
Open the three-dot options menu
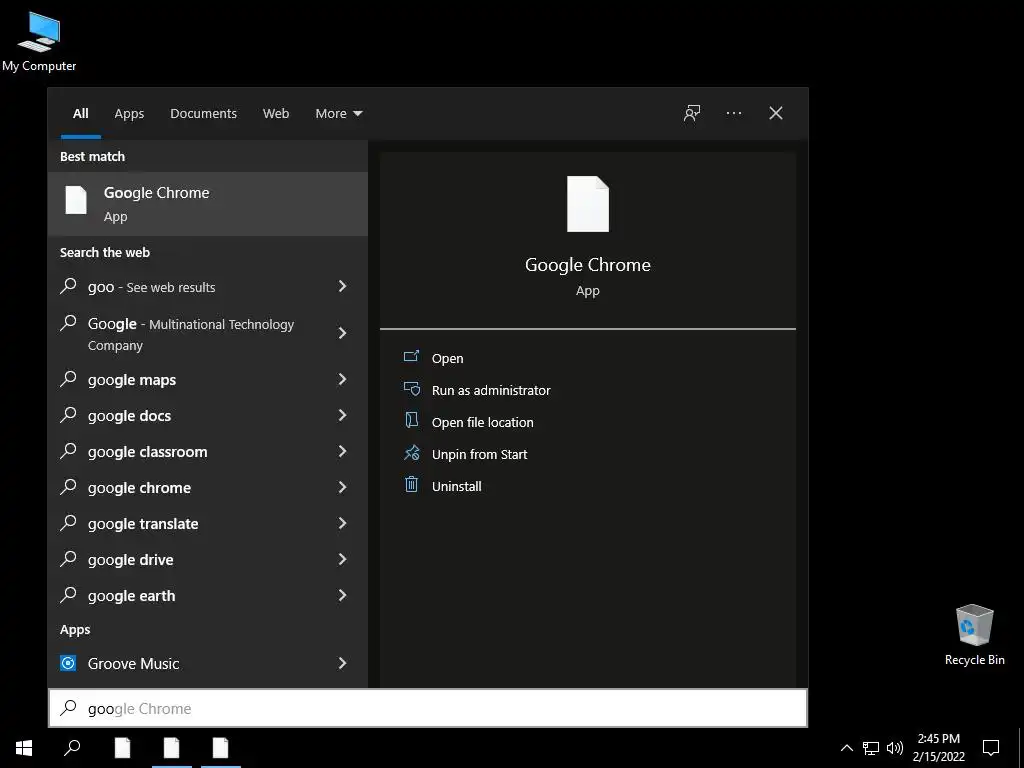click(x=733, y=113)
